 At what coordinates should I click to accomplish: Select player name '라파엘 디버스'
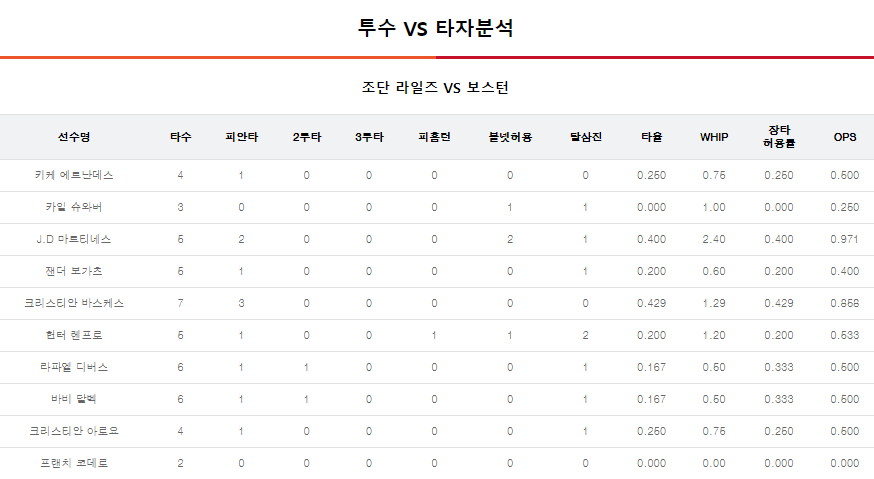[x=74, y=367]
